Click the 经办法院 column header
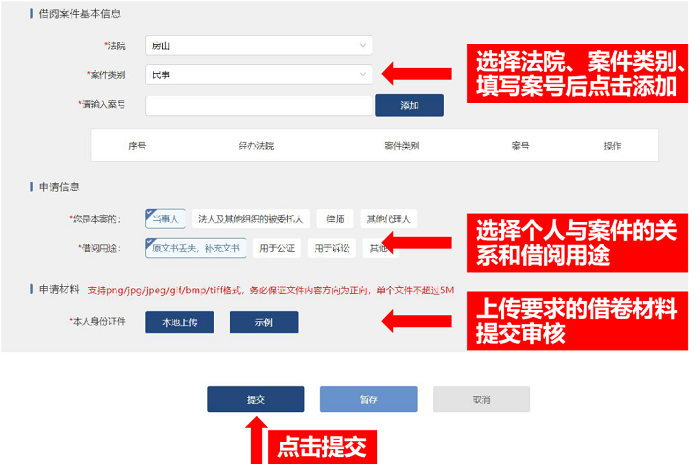The width and height of the screenshot is (700, 464). click(256, 145)
